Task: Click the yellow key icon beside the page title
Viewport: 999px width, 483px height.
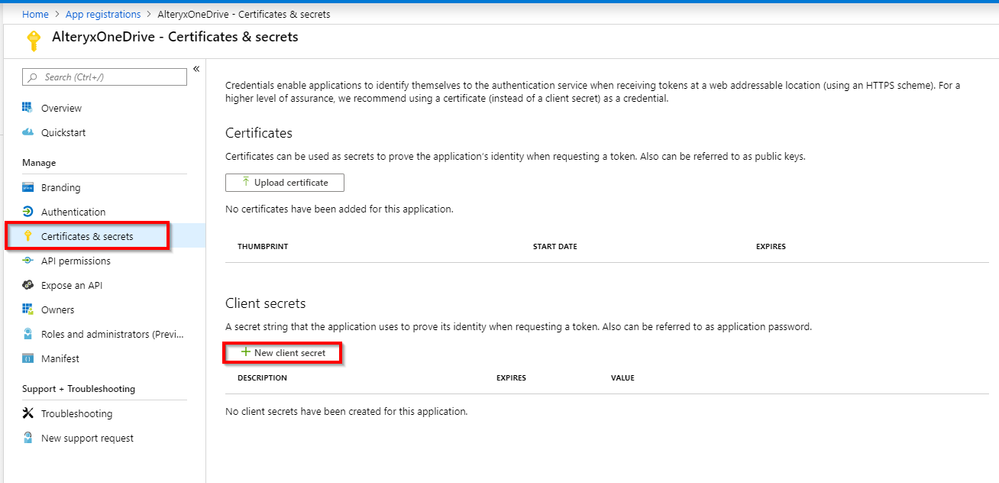Action: click(x=33, y=41)
